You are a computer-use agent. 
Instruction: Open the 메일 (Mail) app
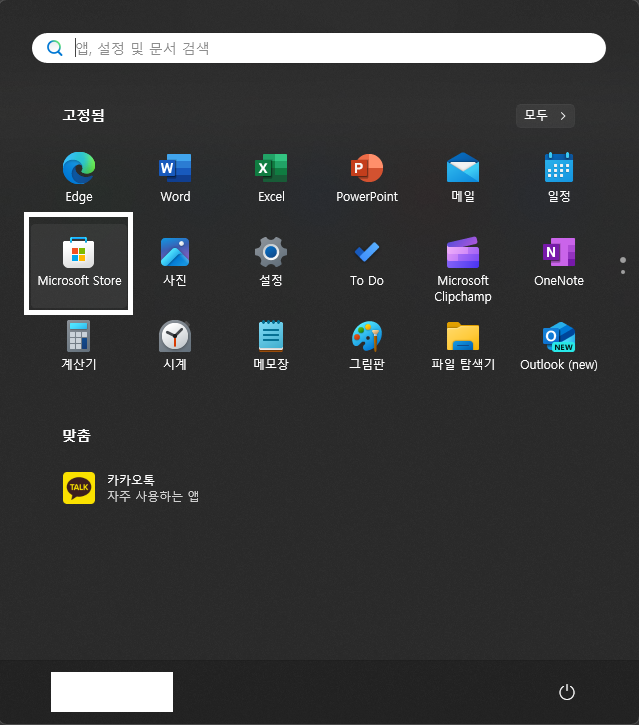pyautogui.click(x=463, y=178)
